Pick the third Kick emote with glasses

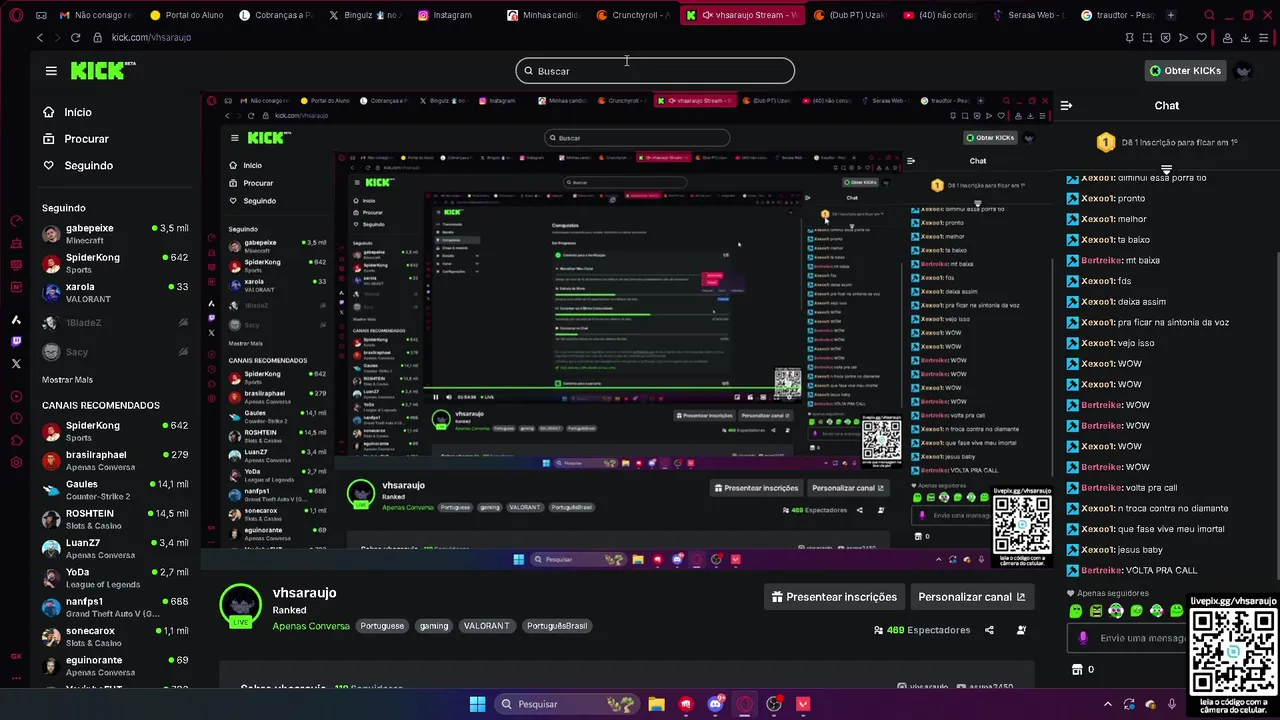pos(1116,611)
